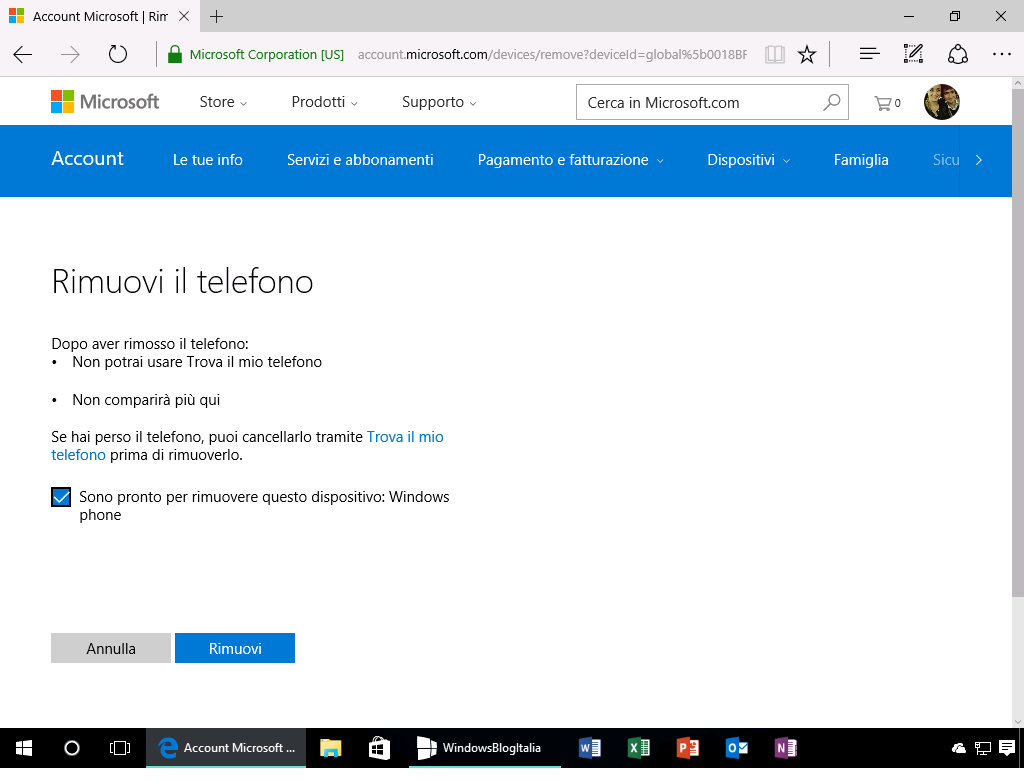Launch OneNote from taskbar
1024x783 pixels.
pos(786,748)
